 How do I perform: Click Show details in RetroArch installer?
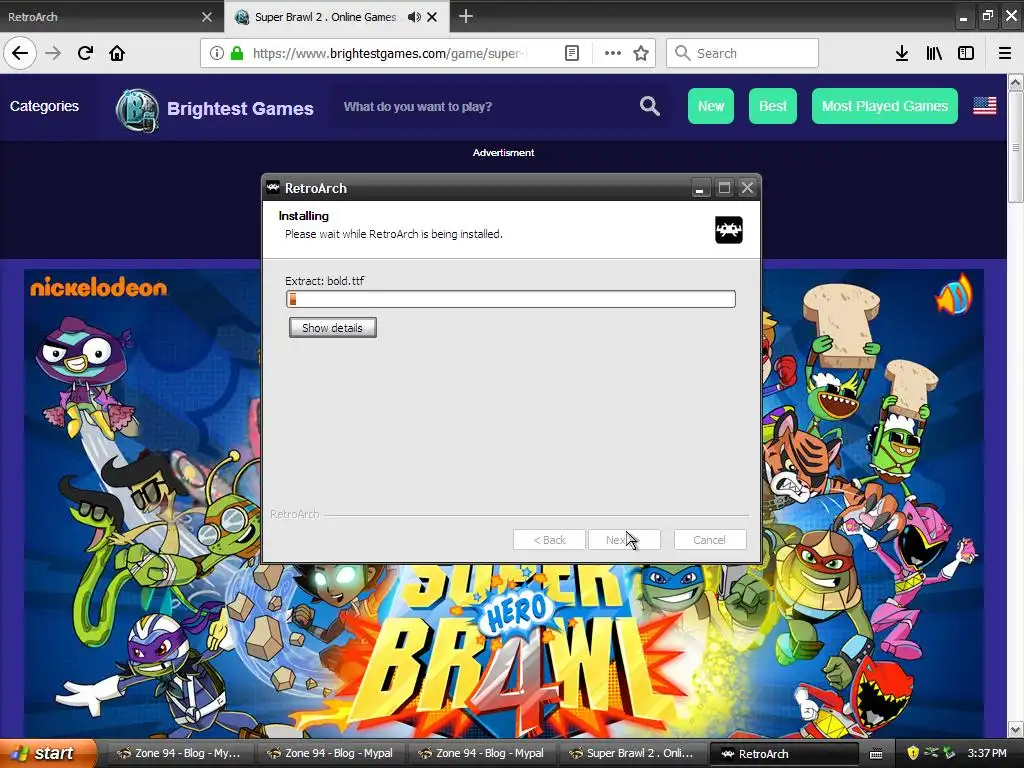[x=332, y=328]
